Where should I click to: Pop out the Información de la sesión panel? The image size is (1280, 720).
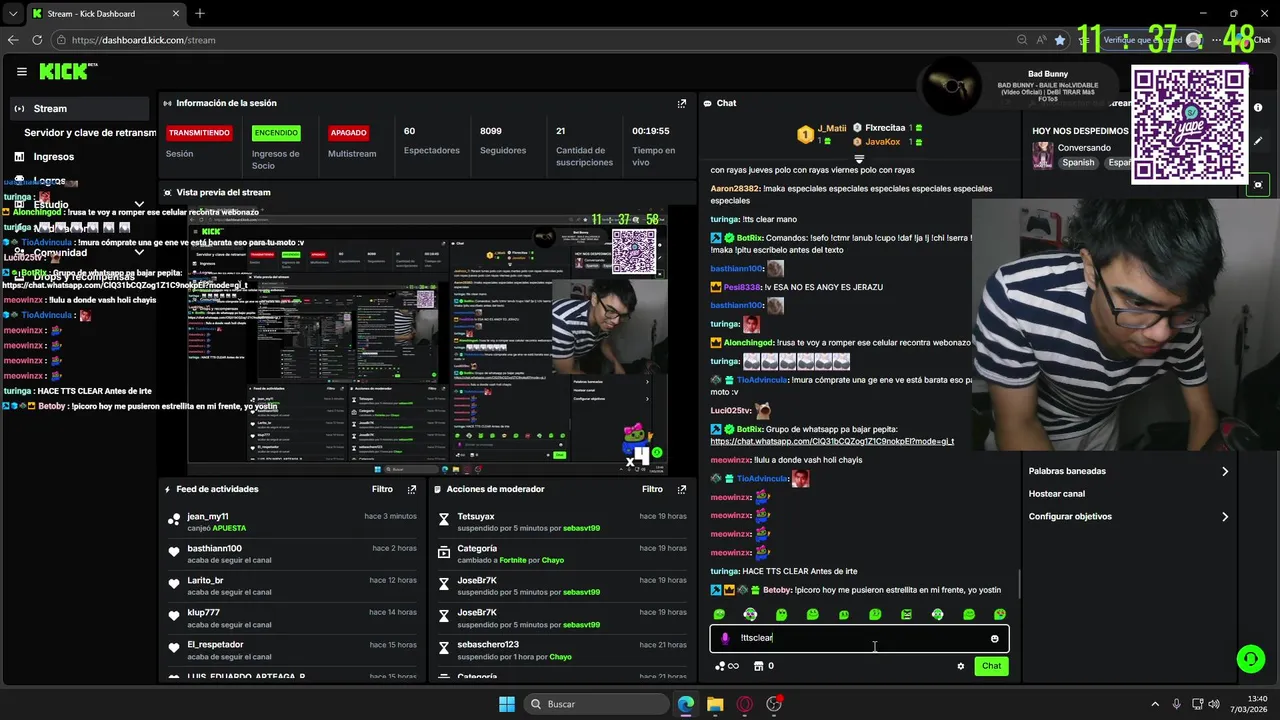click(x=682, y=103)
